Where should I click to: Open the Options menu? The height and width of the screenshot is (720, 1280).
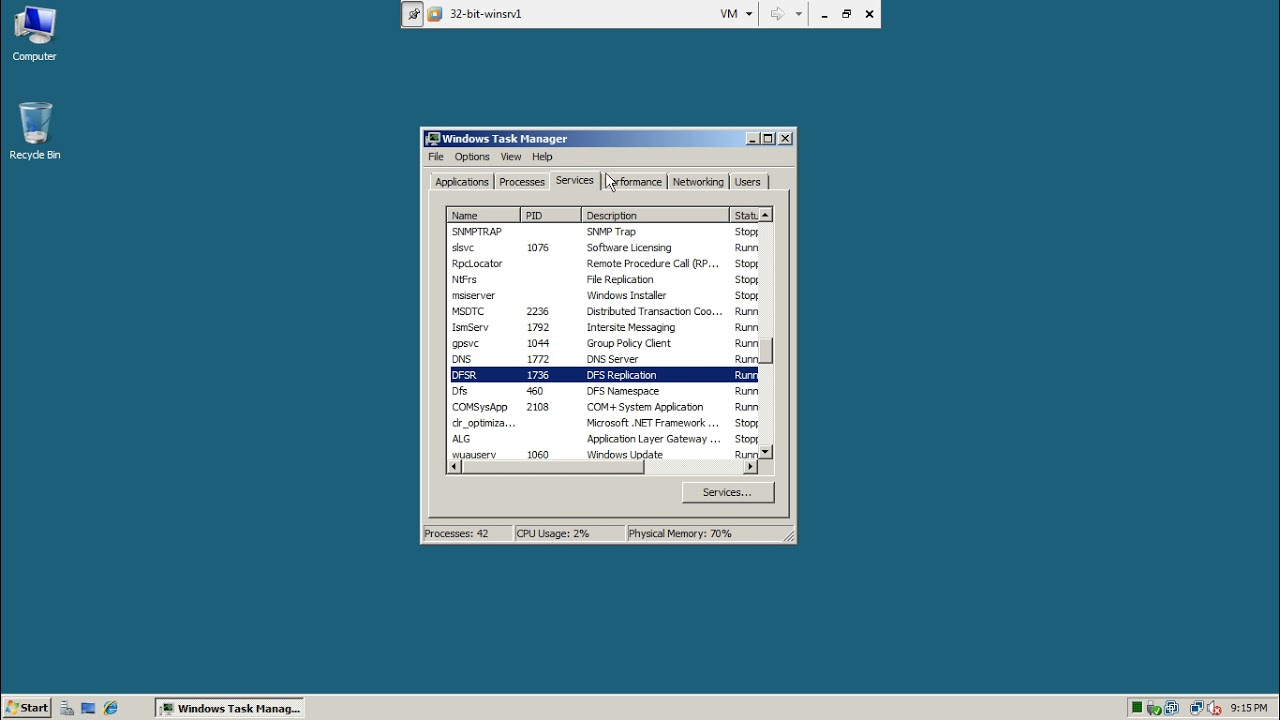(472, 157)
